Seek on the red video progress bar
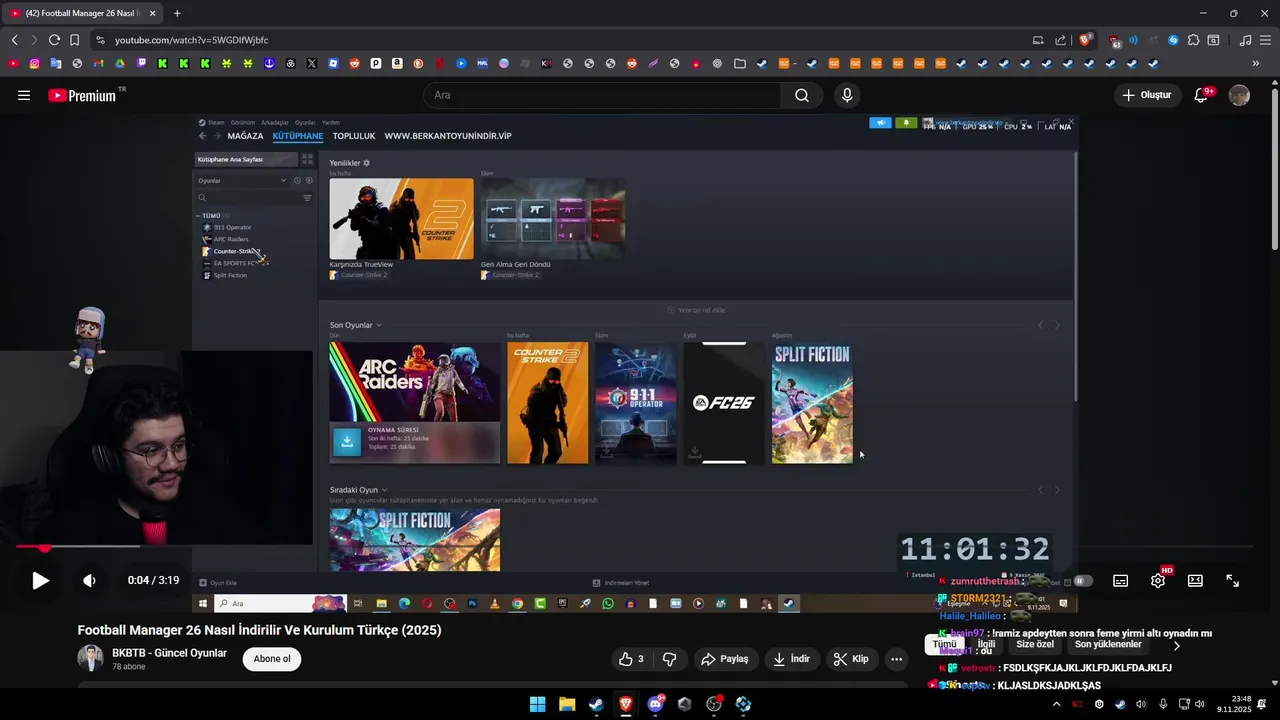Screen dimensions: 1280x720 [29, 547]
